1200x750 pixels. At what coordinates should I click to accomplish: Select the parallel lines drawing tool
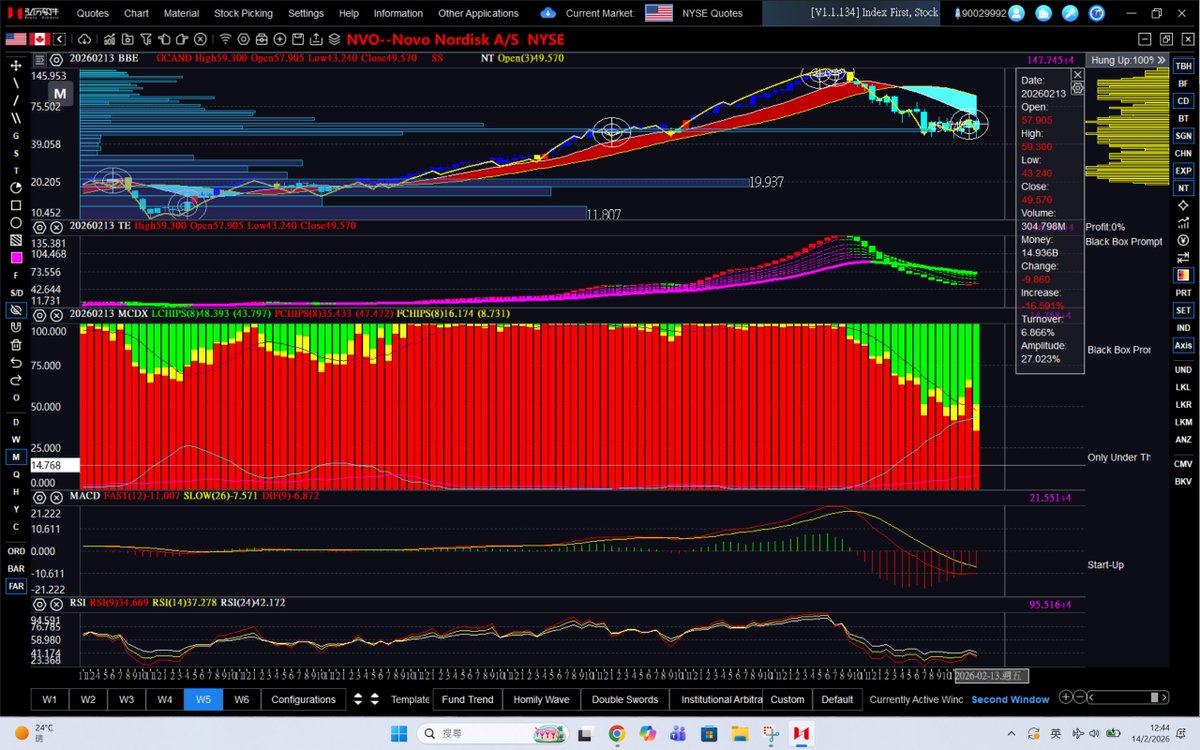click(x=16, y=117)
